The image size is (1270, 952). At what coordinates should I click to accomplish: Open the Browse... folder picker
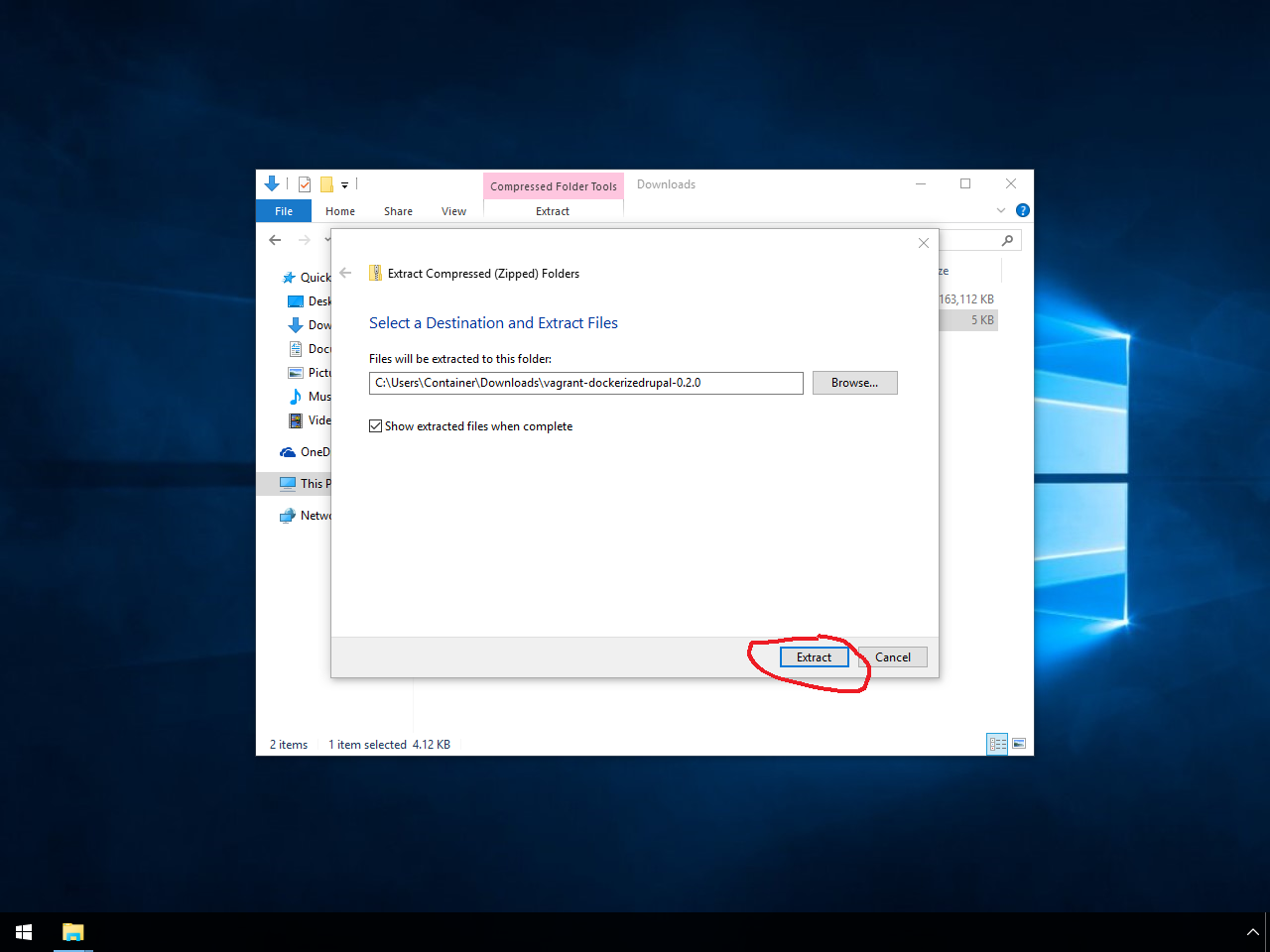854,383
